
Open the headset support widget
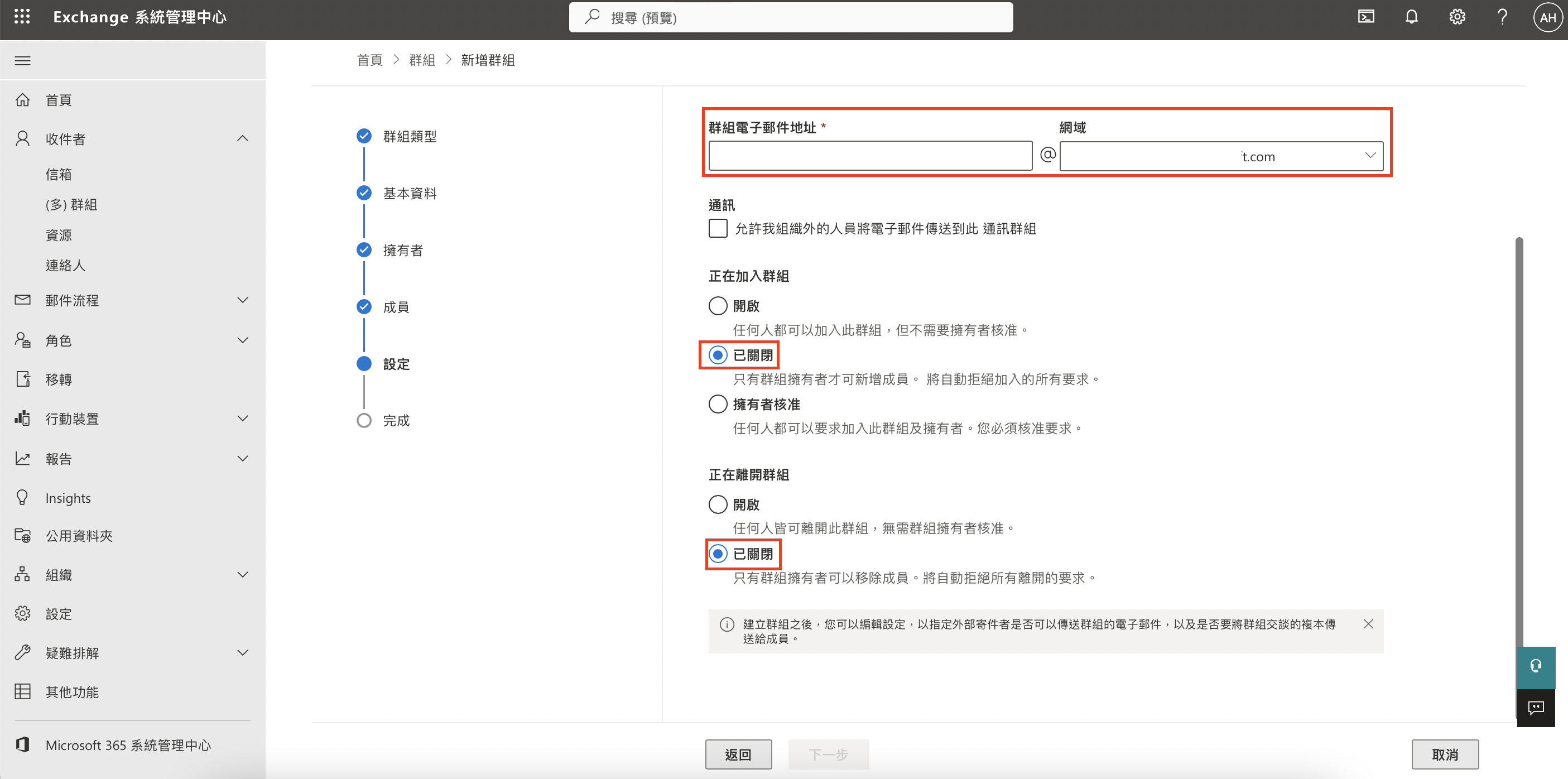click(1535, 666)
